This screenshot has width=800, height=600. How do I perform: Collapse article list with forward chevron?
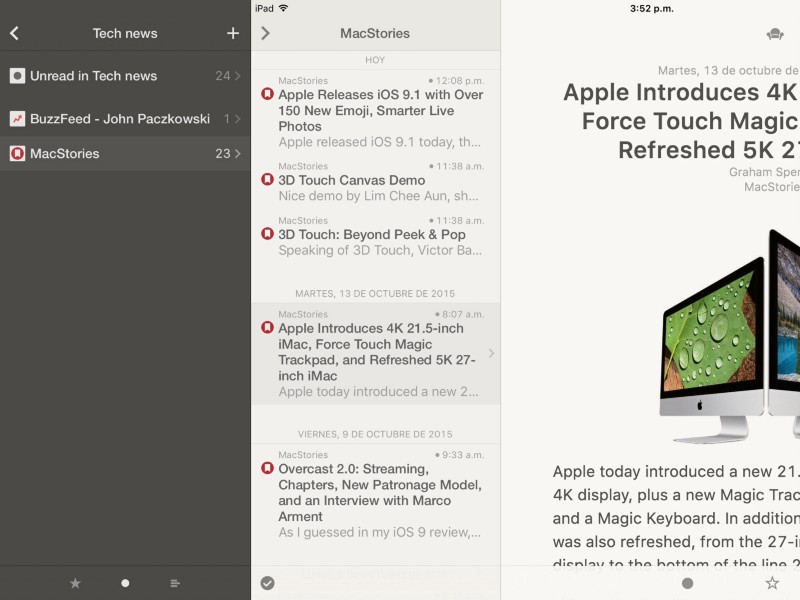(x=265, y=34)
